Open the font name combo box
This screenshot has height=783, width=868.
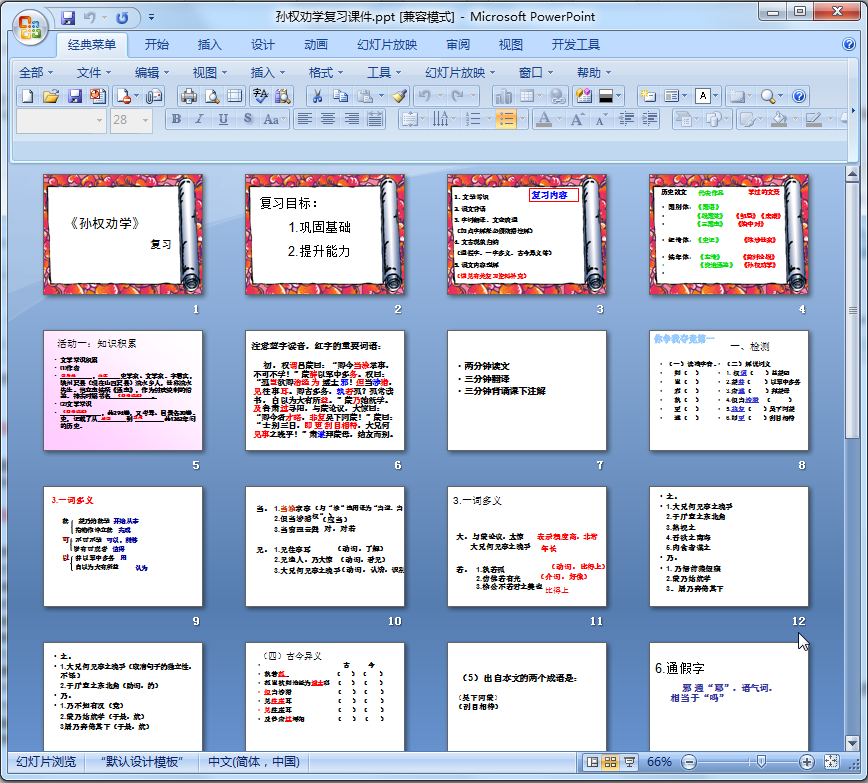click(x=61, y=120)
